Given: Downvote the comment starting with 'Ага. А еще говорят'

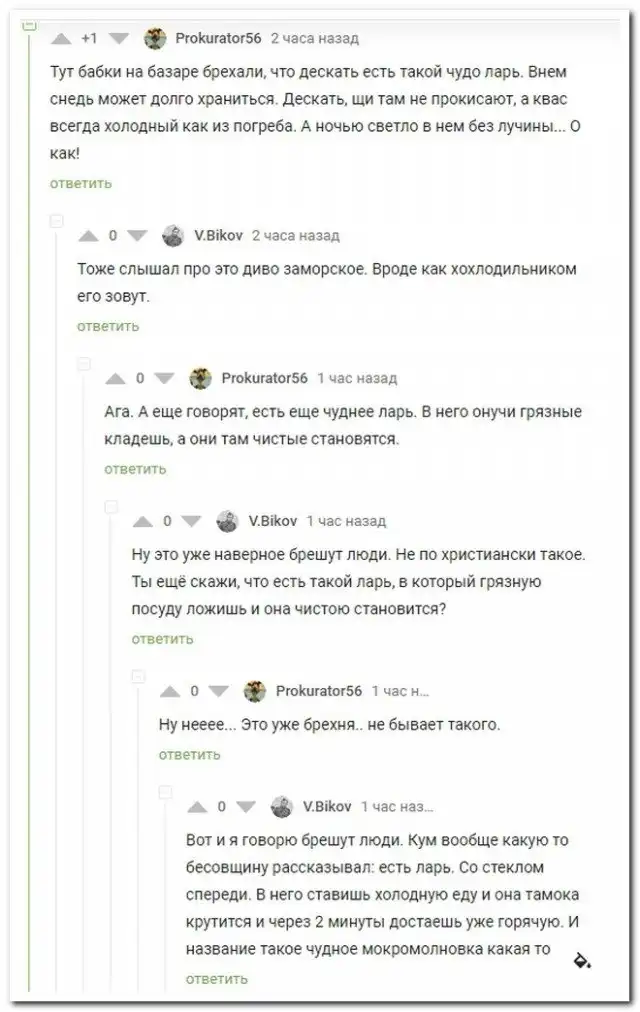Looking at the screenshot, I should coord(164,379).
